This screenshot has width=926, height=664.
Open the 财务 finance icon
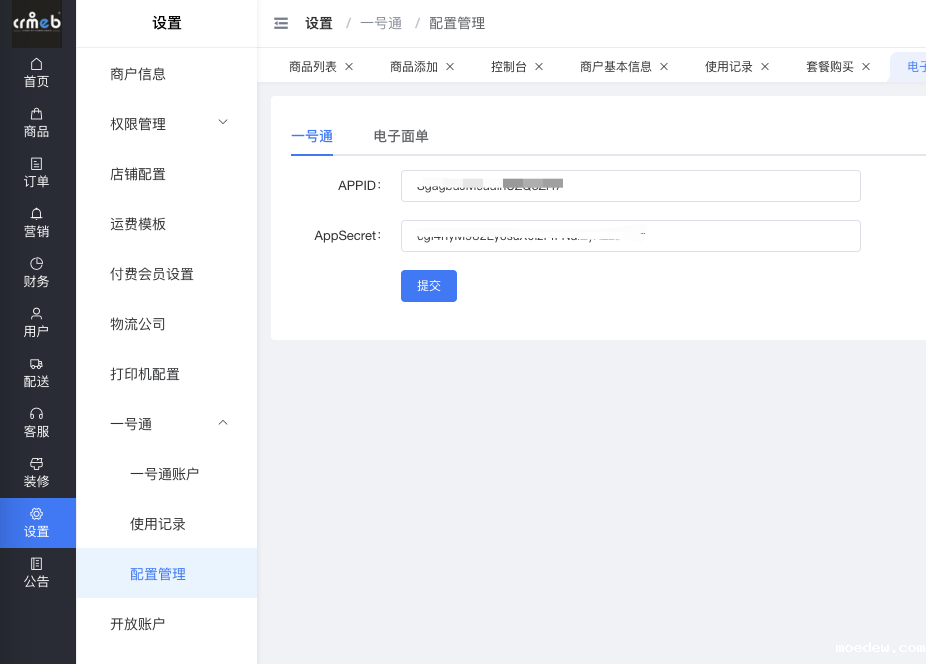pyautogui.click(x=37, y=264)
